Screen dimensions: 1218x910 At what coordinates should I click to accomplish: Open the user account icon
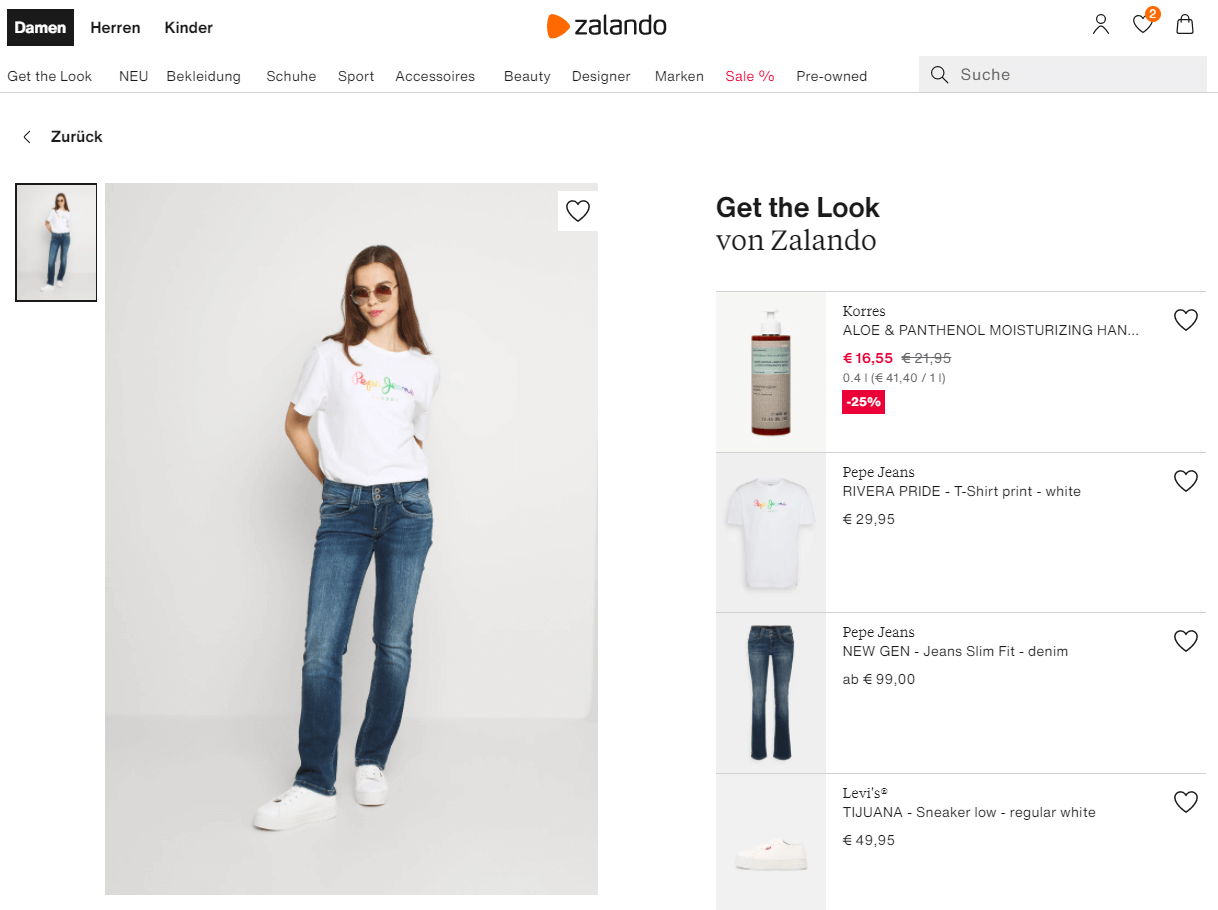(1101, 25)
